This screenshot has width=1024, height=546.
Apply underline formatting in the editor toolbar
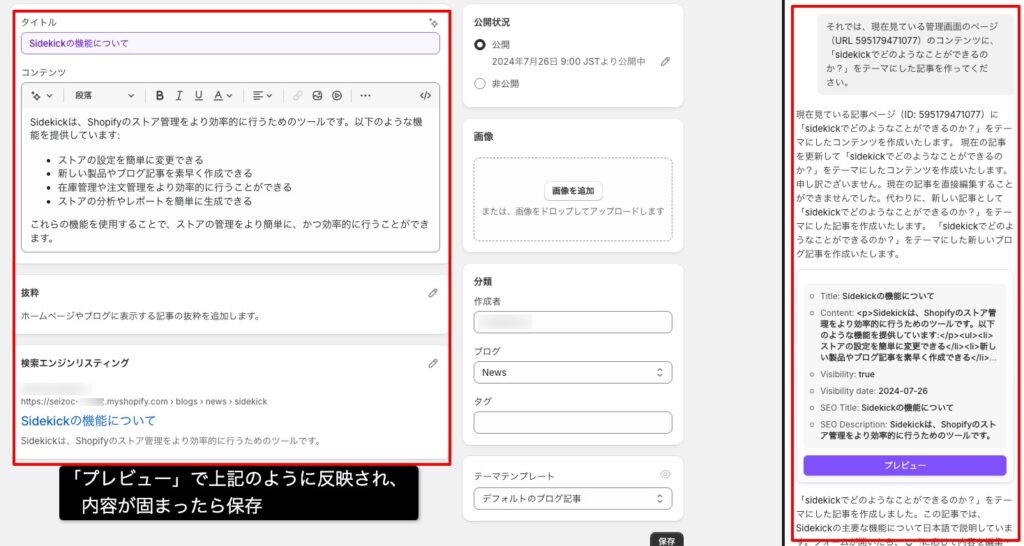[x=198, y=96]
